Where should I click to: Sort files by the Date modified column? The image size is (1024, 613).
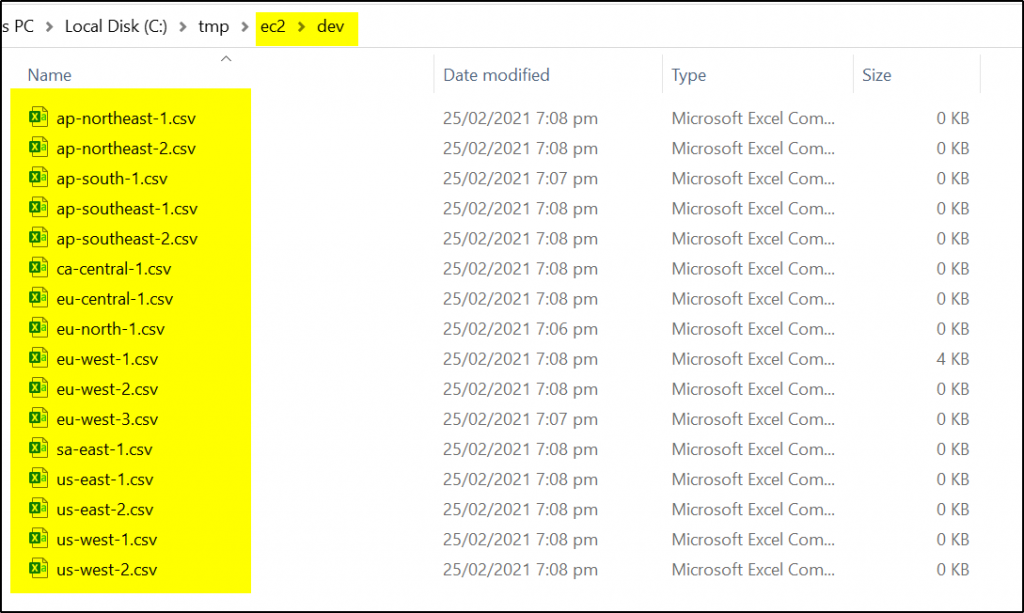coord(495,74)
